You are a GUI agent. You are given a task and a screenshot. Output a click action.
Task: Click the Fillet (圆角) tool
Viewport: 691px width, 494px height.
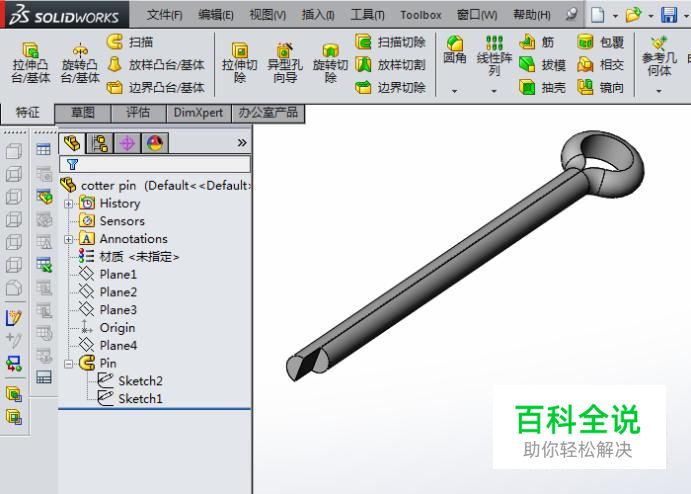click(455, 49)
